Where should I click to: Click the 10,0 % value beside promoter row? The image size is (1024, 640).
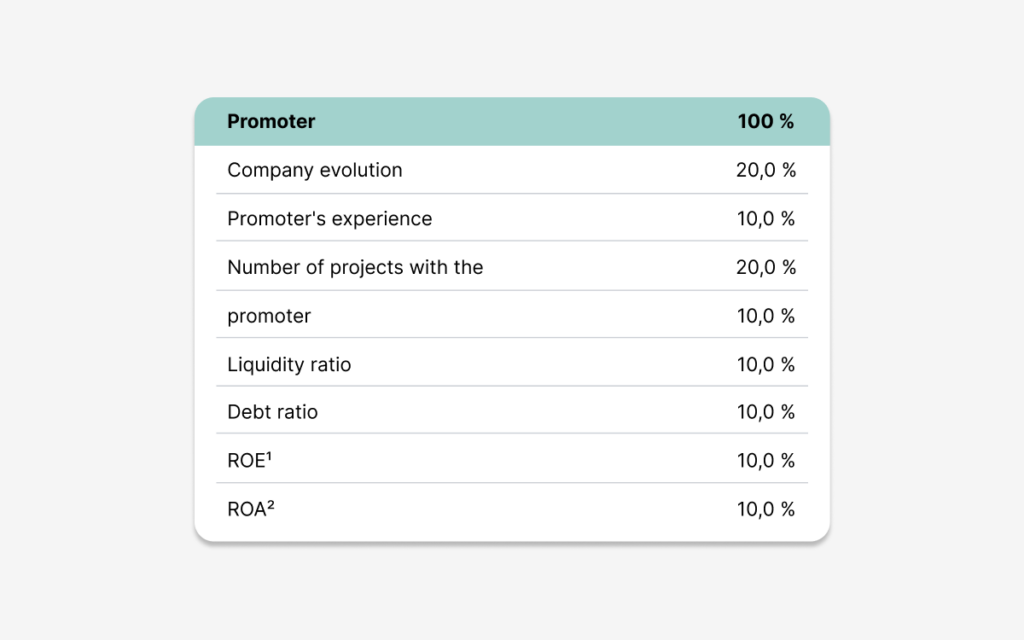[x=765, y=316]
